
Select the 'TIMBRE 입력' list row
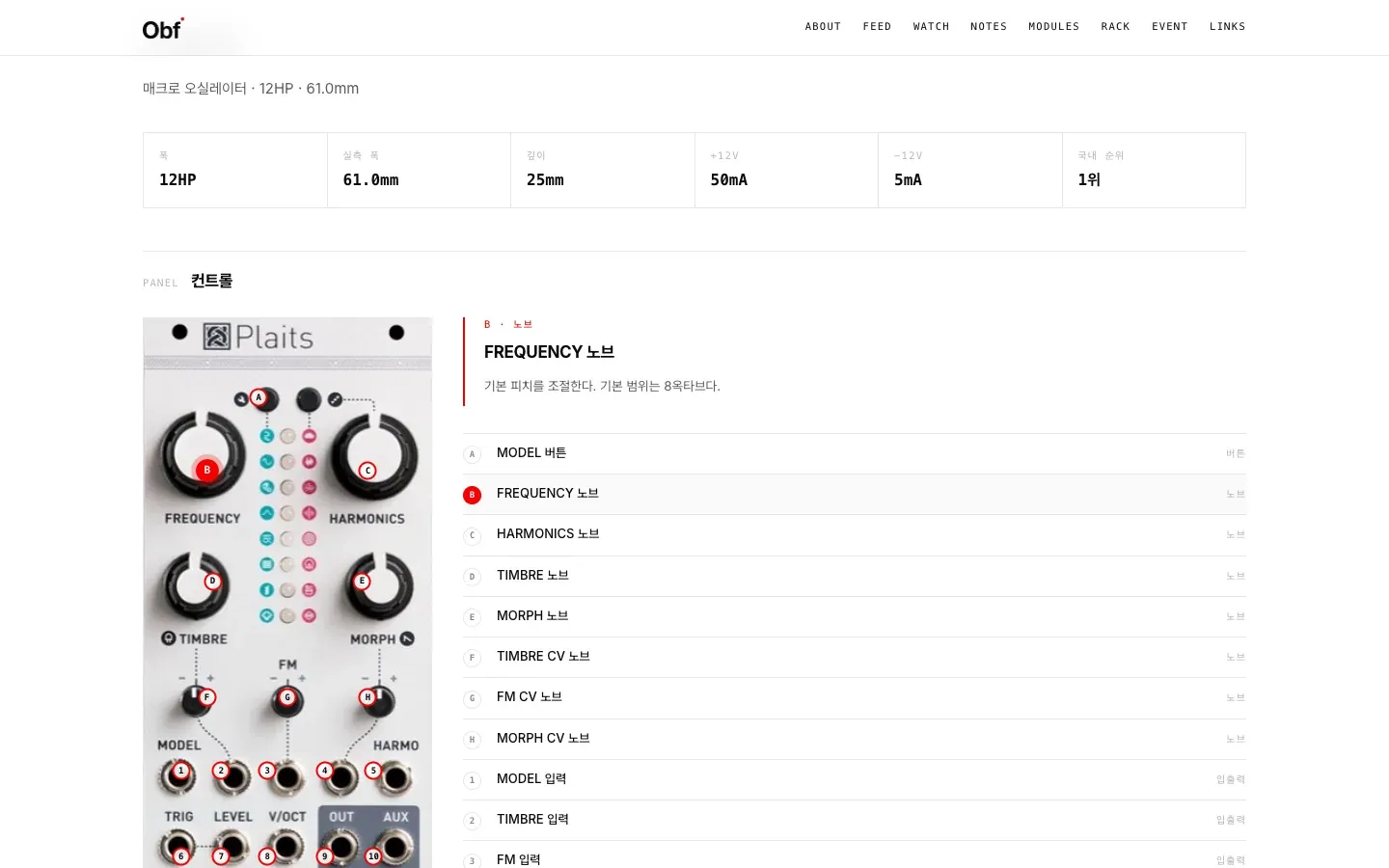pos(855,820)
